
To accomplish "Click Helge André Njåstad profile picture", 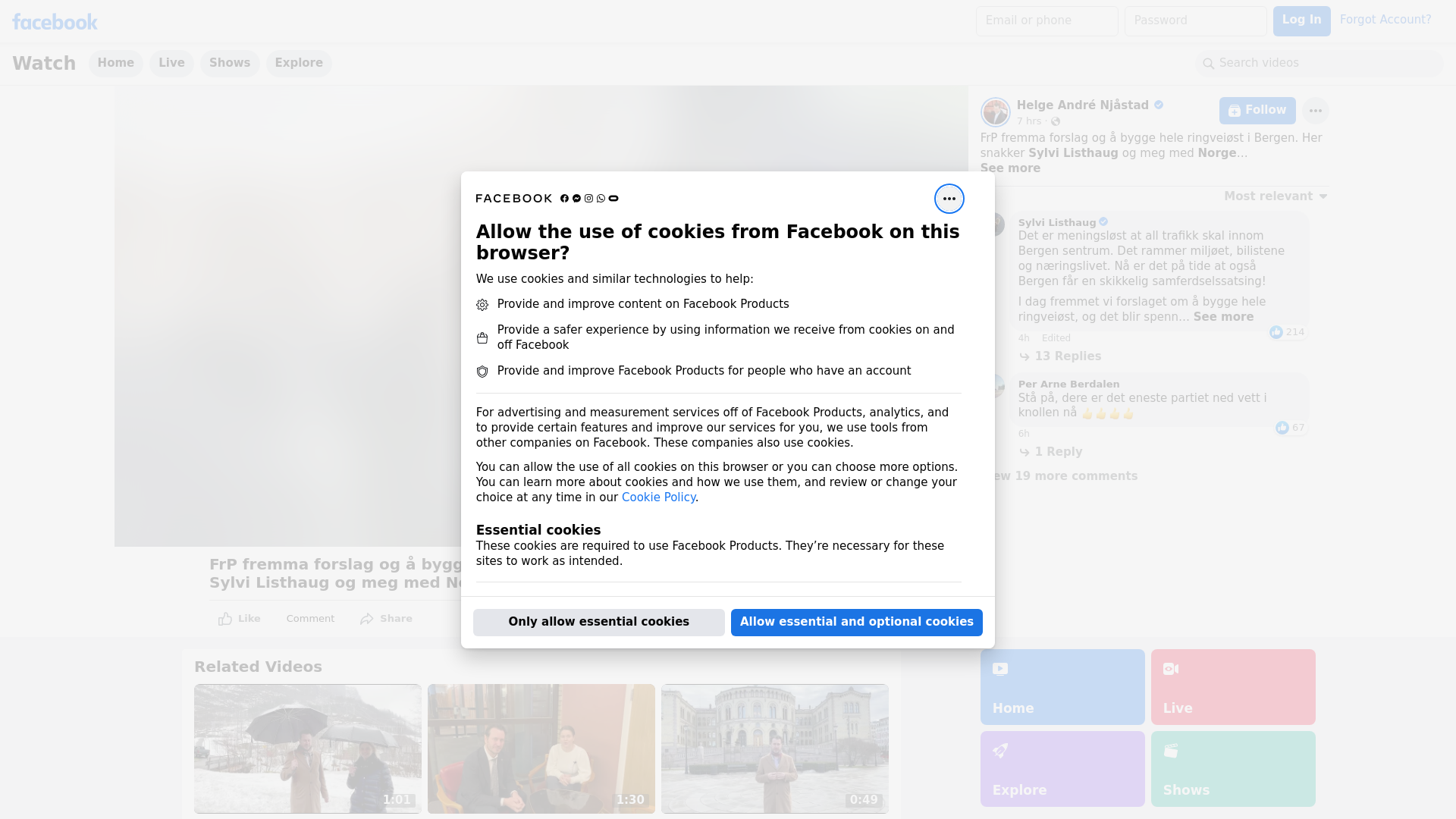I will pyautogui.click(x=995, y=112).
